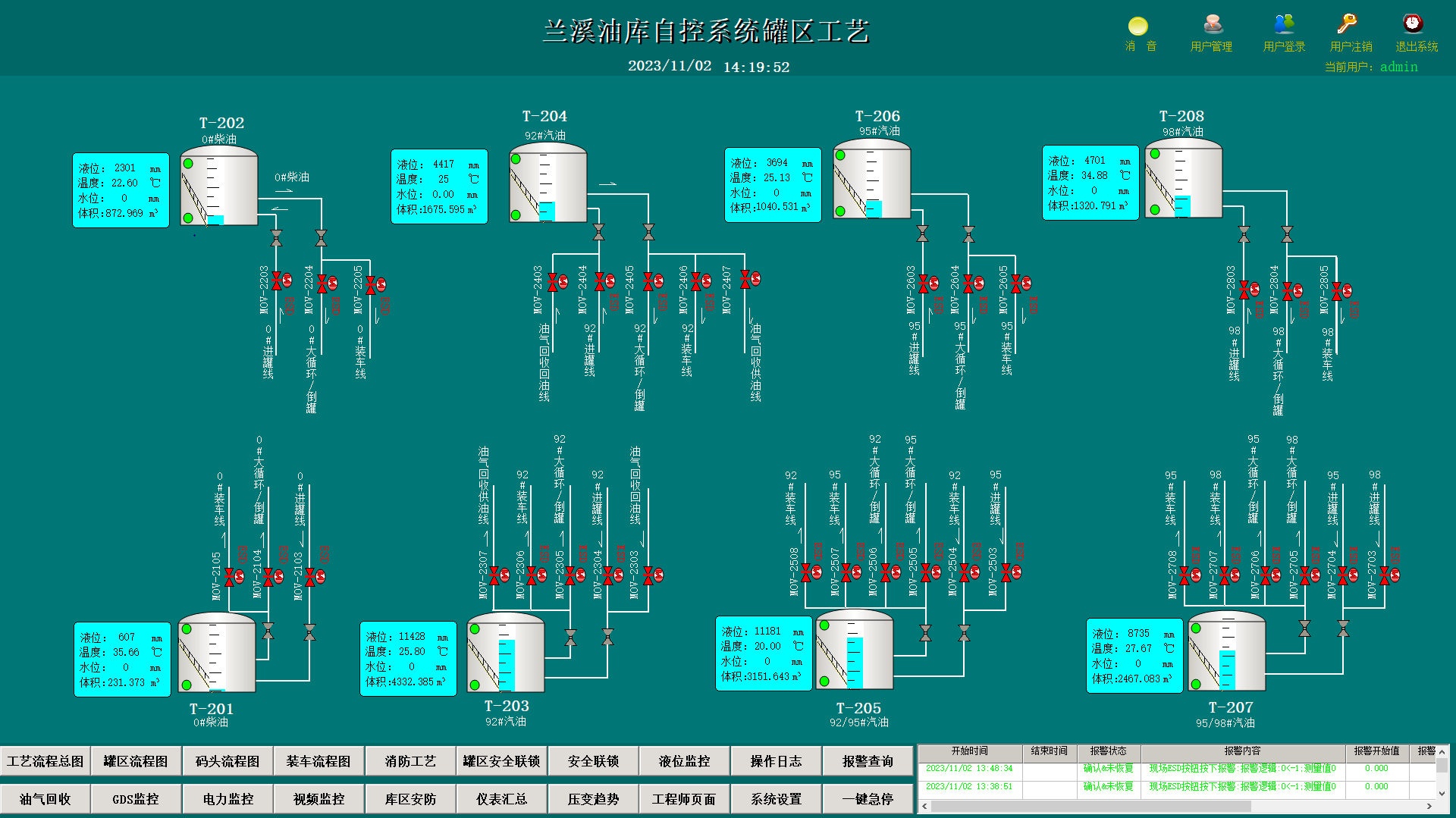Click the user logout (用户注销) key icon

(1347, 25)
